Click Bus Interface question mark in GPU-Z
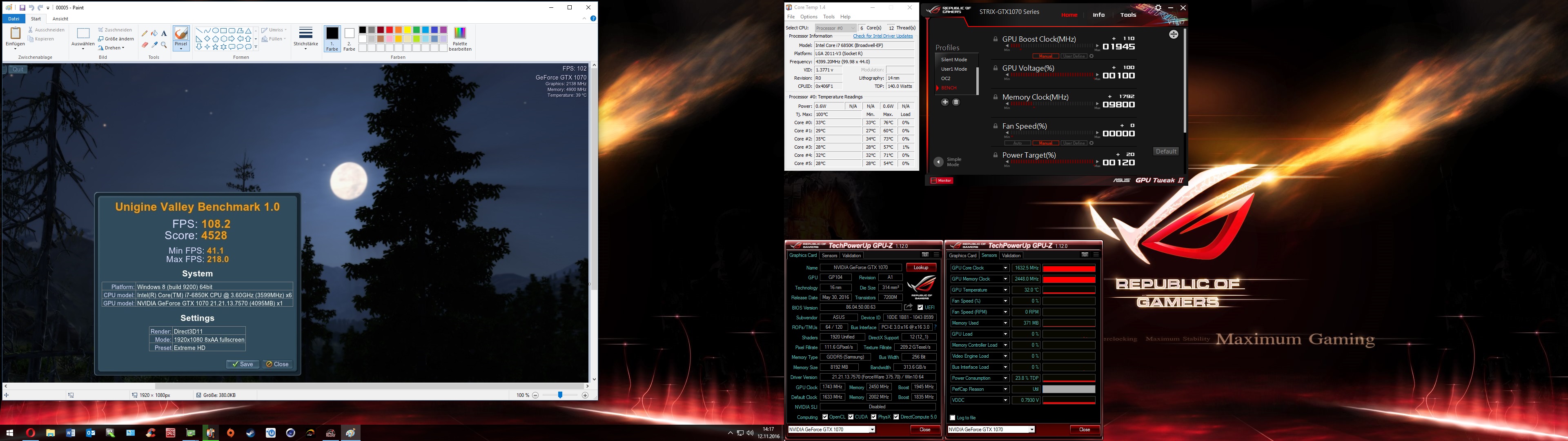Screen dimensions: 1568x441 point(935,327)
